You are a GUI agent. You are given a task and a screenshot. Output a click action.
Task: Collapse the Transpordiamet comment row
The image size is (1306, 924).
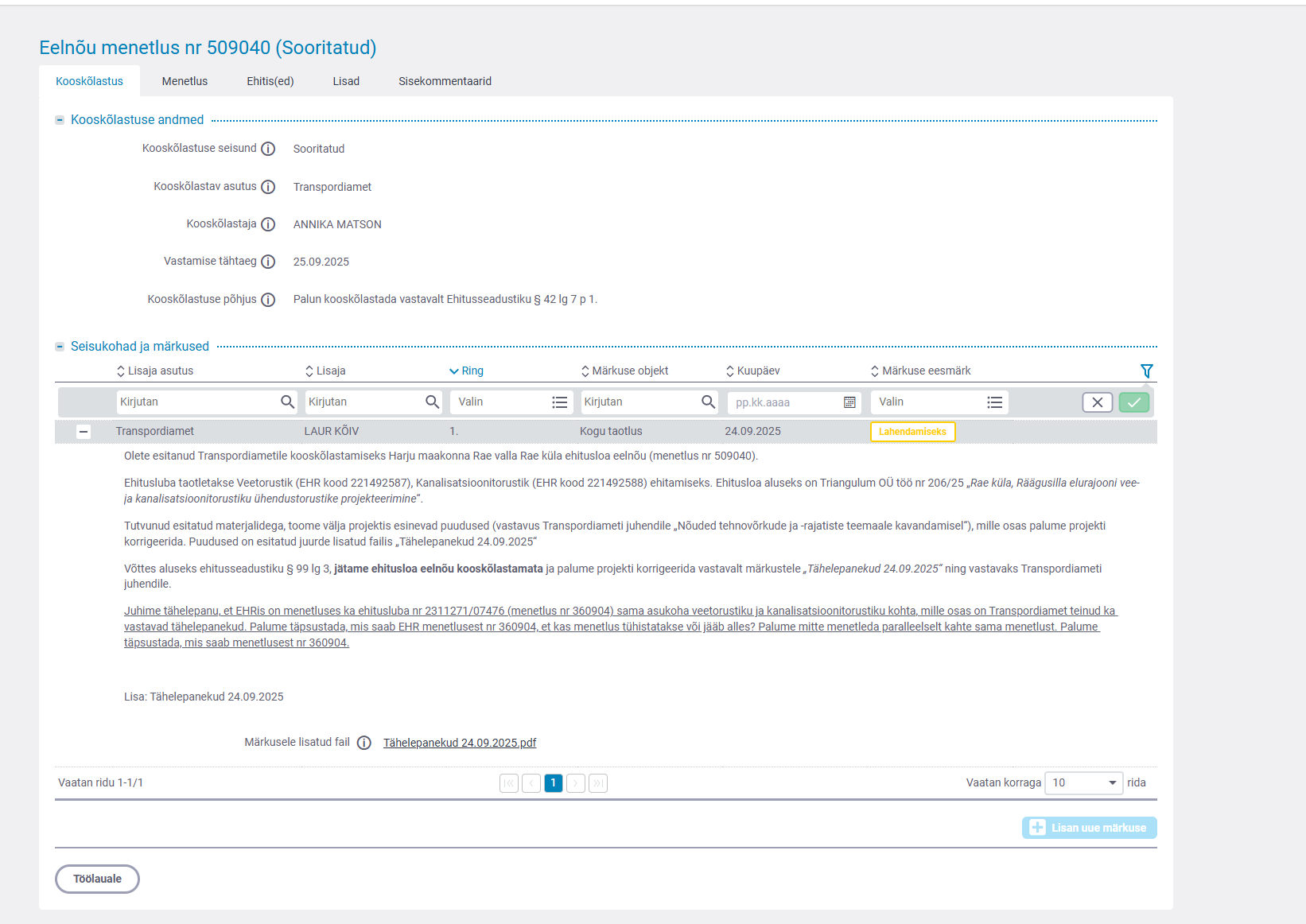84,432
